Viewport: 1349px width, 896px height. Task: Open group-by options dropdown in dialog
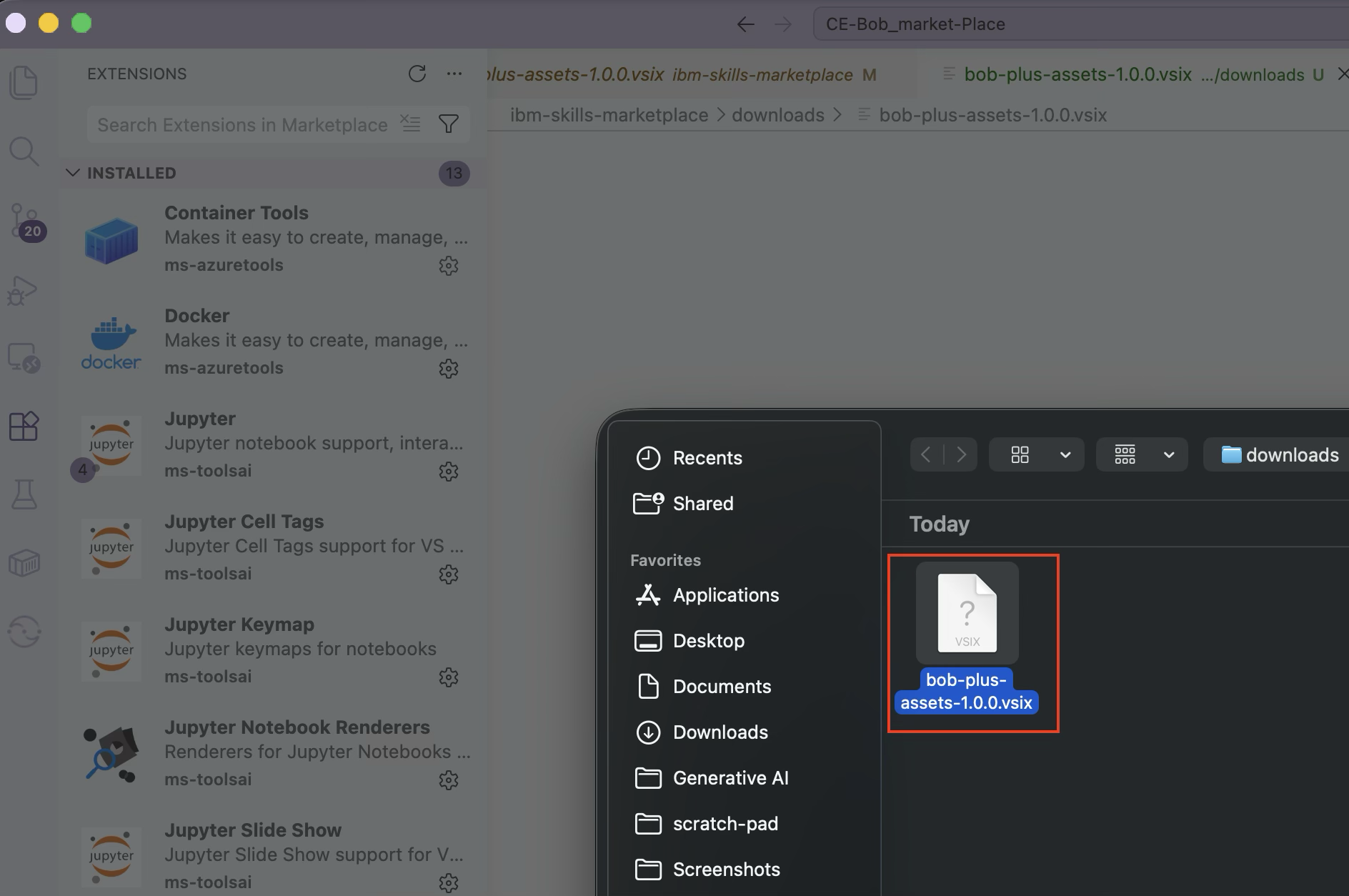(1142, 454)
